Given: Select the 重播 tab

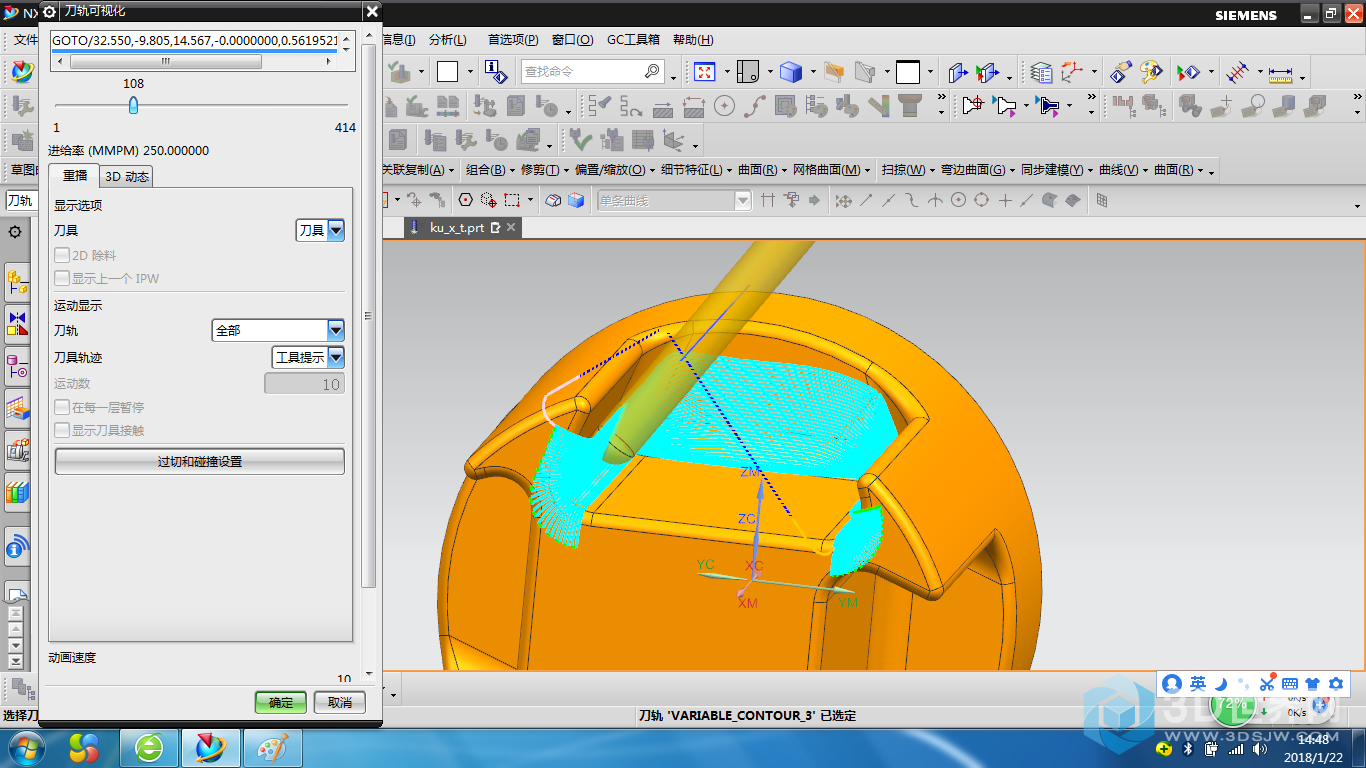Looking at the screenshot, I should click(74, 176).
